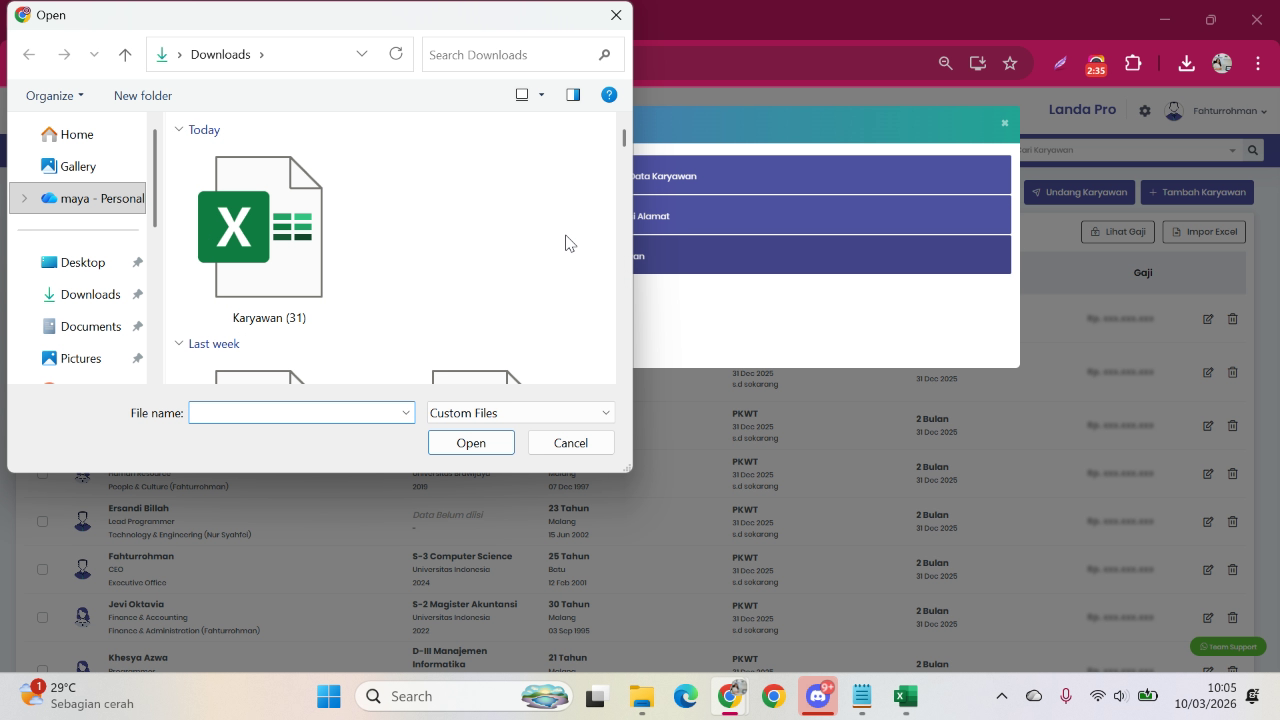Screen dimensions: 1280x720
Task: Click the Alamat step in modal
Action: pyautogui.click(x=822, y=215)
